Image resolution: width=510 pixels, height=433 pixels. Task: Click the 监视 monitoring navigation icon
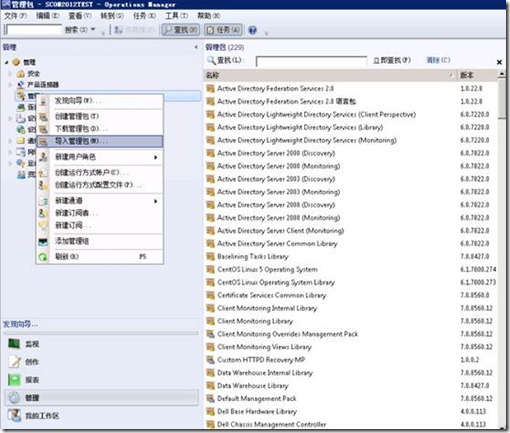point(14,344)
